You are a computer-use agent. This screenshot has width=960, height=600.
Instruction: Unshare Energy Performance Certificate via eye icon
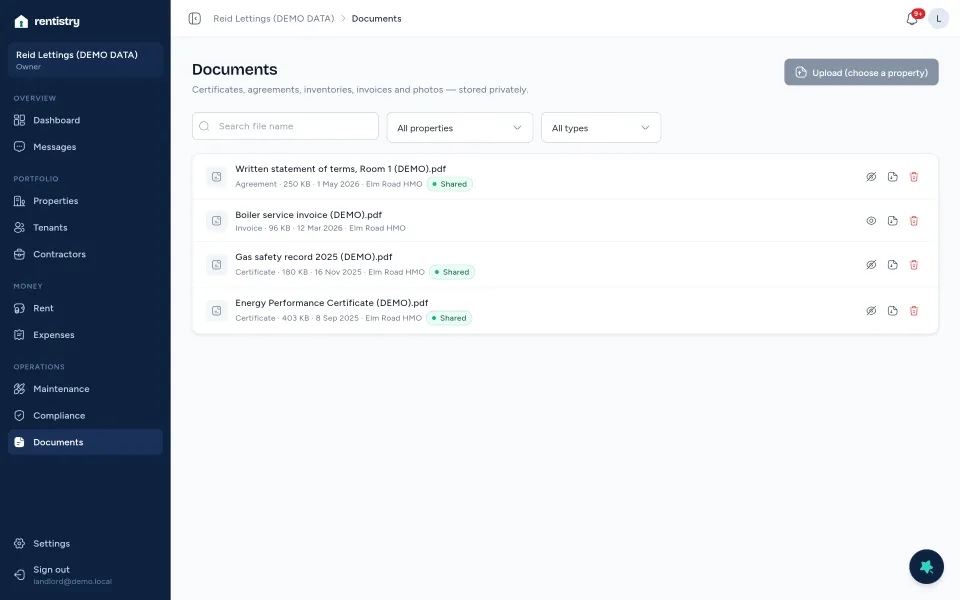pyautogui.click(x=871, y=311)
